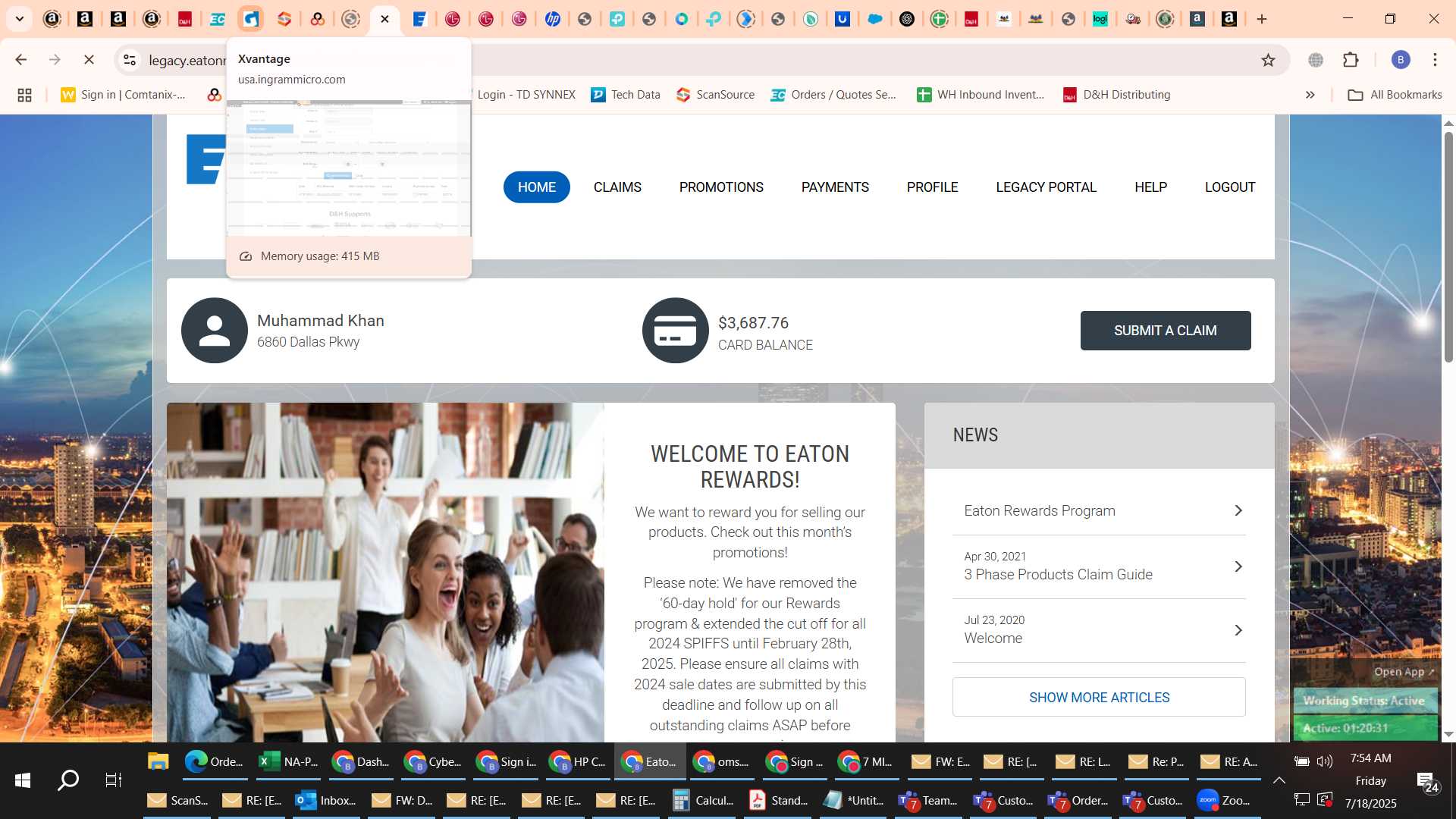
Task: Click SHOW MORE ARTICLES button
Action: click(1099, 697)
